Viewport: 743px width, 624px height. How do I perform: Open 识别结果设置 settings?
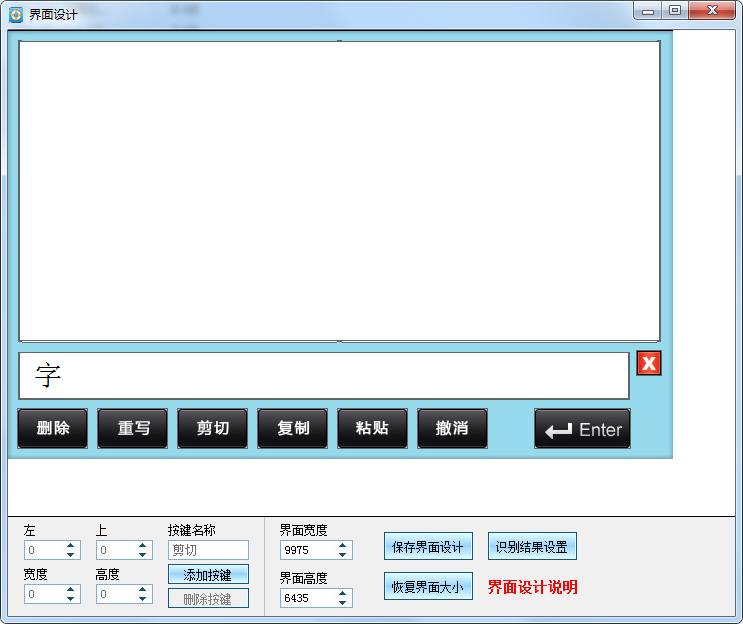coord(532,547)
